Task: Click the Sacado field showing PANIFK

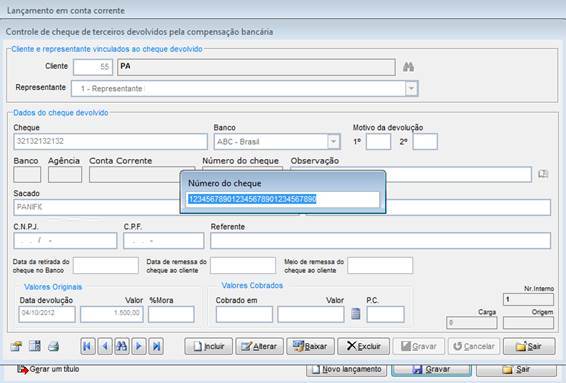Action: pyautogui.click(x=97, y=207)
